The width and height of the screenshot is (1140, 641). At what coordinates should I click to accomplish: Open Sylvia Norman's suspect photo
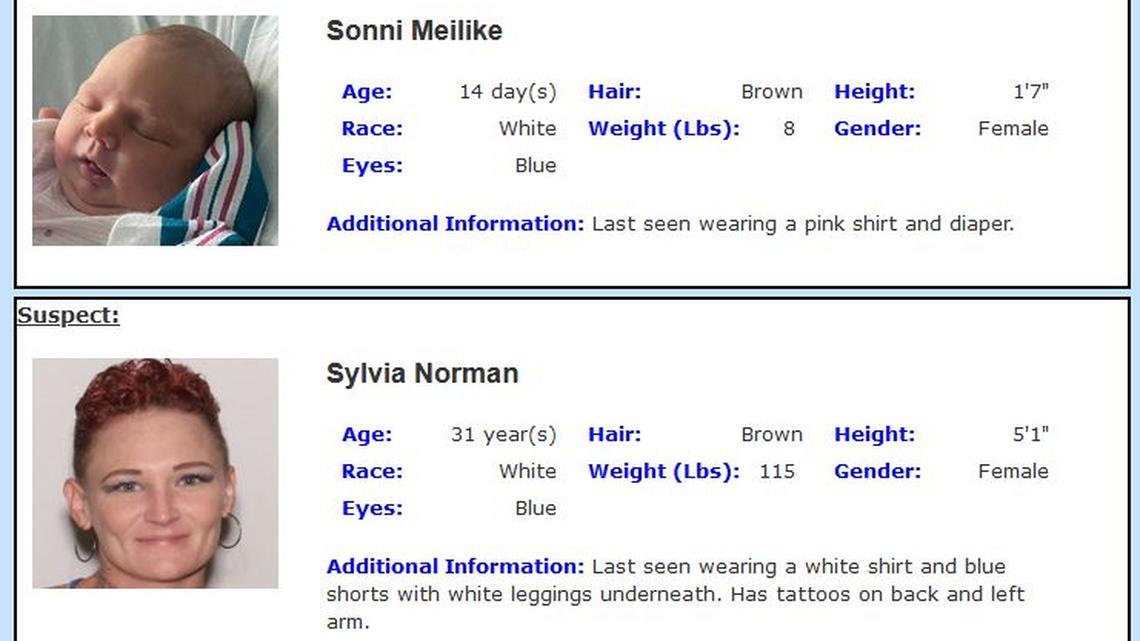(155, 473)
